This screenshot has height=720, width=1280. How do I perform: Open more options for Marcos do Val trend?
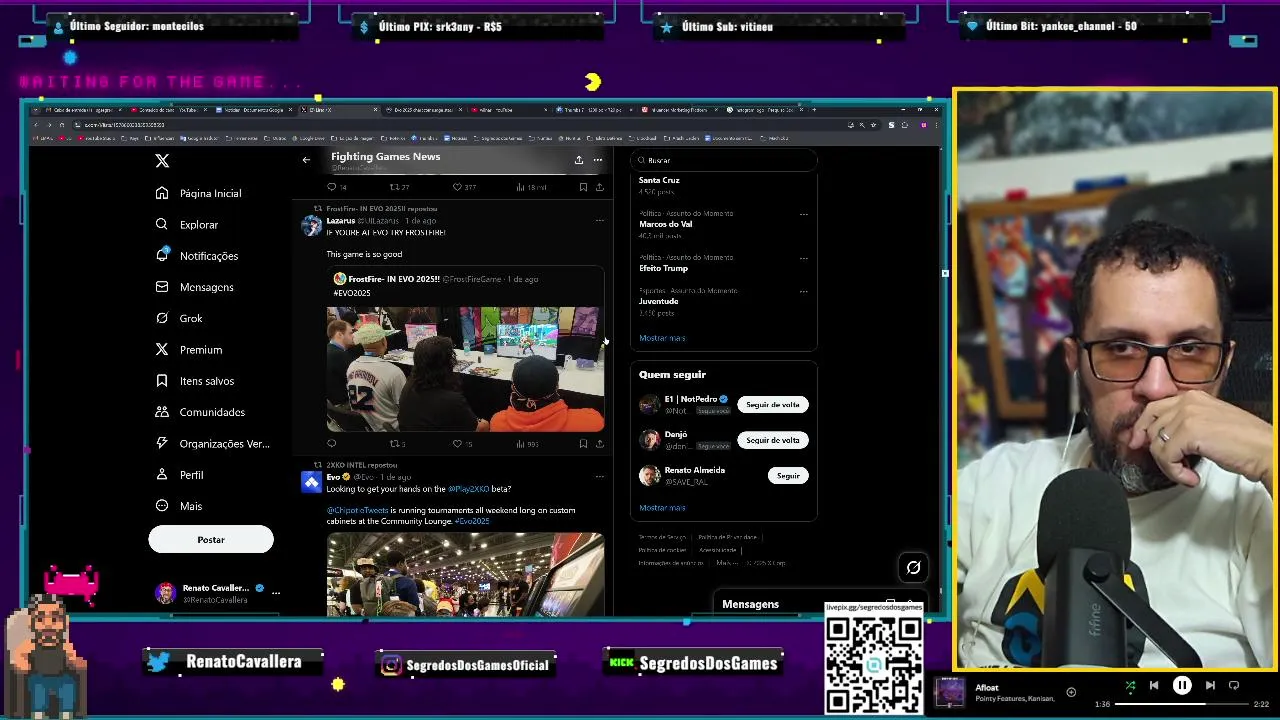803,214
